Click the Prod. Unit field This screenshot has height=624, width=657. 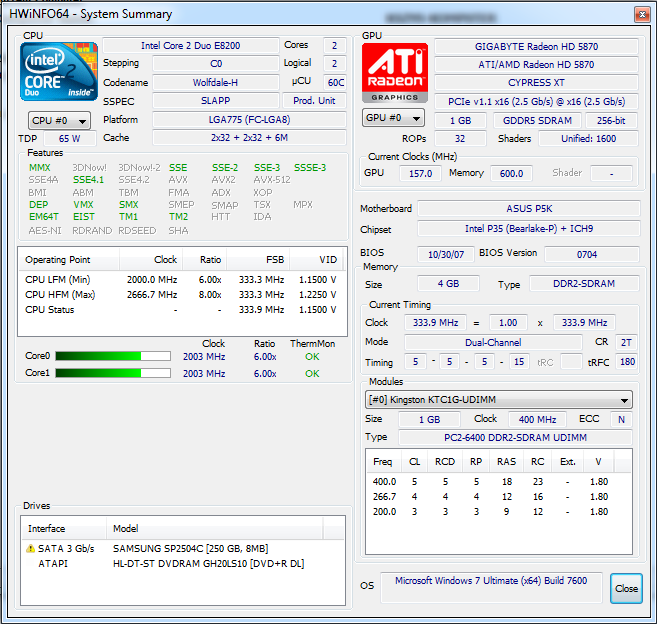pyautogui.click(x=314, y=101)
